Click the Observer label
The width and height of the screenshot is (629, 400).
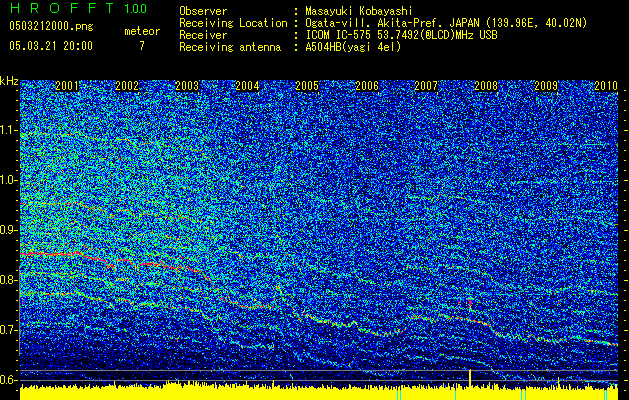click(203, 11)
